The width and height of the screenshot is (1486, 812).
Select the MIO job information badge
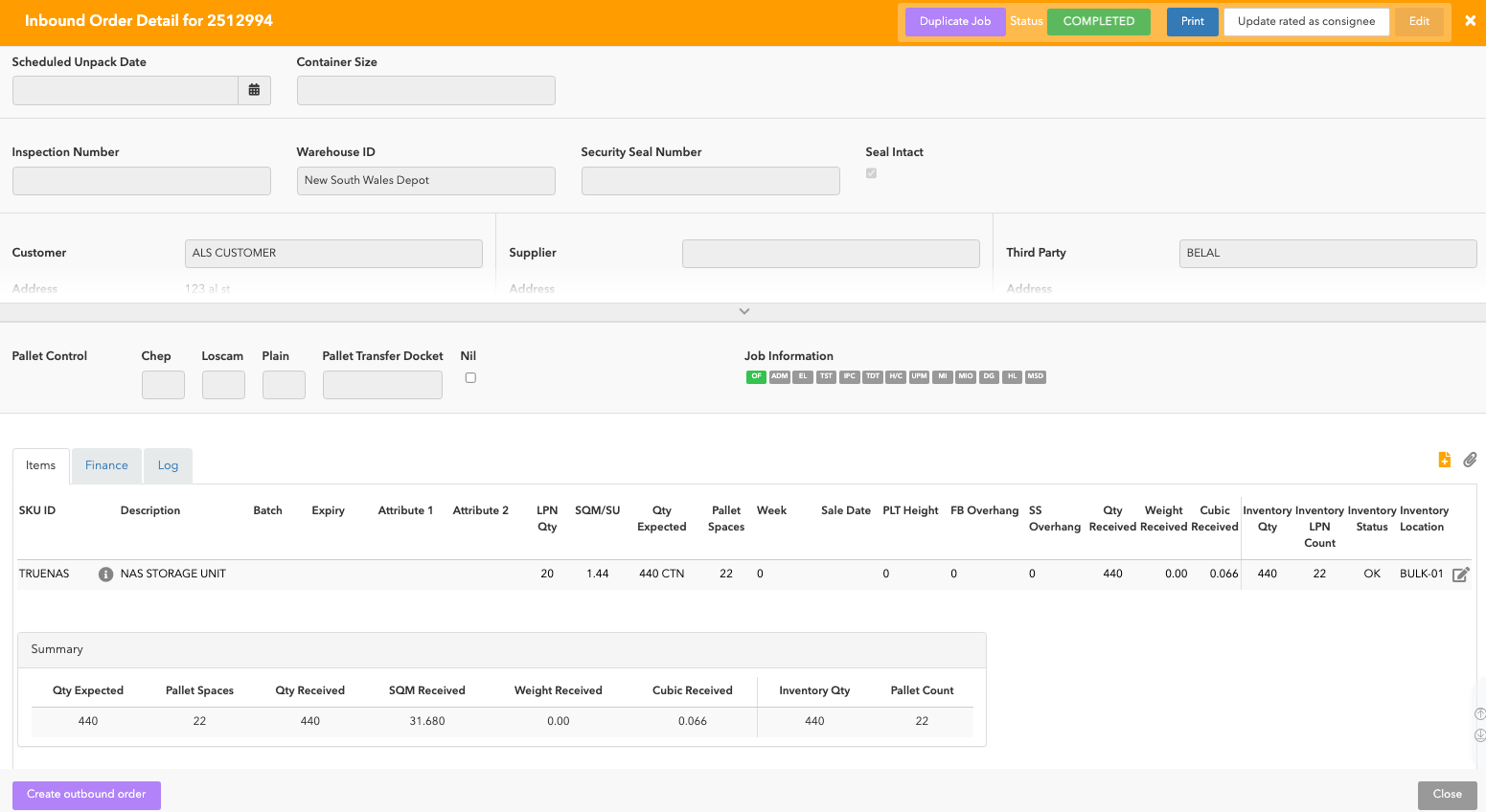click(x=966, y=376)
